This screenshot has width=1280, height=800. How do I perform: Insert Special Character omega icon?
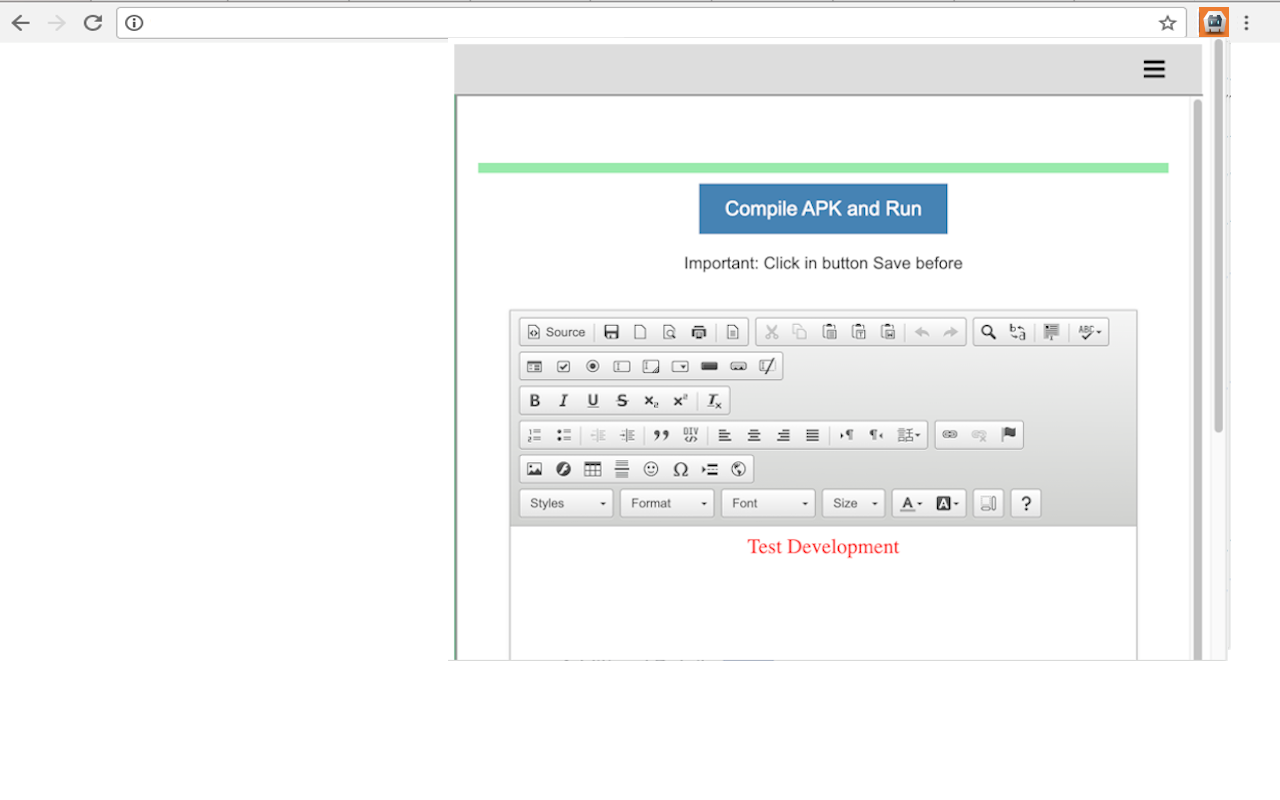tap(680, 469)
